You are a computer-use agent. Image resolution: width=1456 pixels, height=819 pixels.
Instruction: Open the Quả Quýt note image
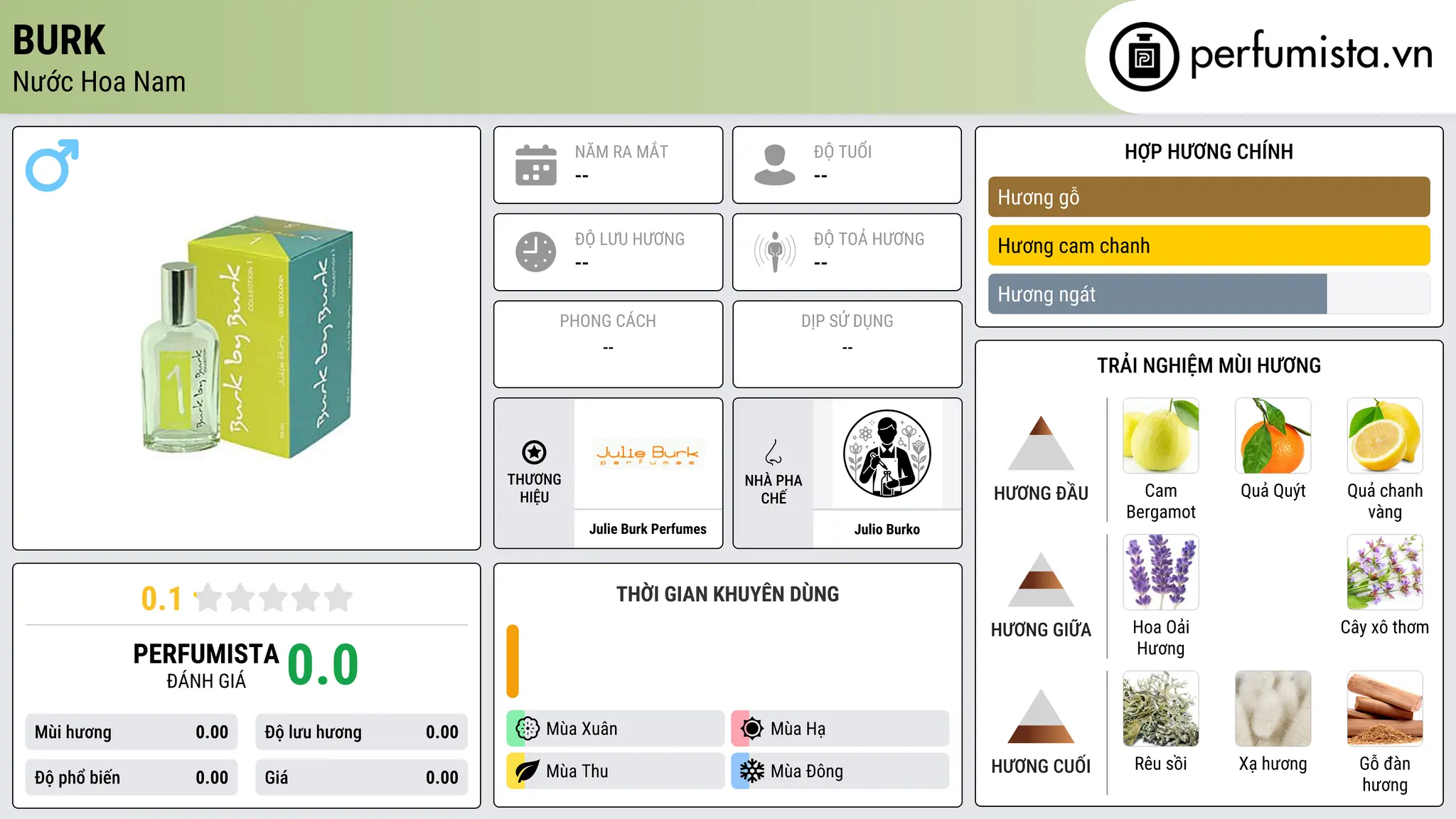(1273, 436)
